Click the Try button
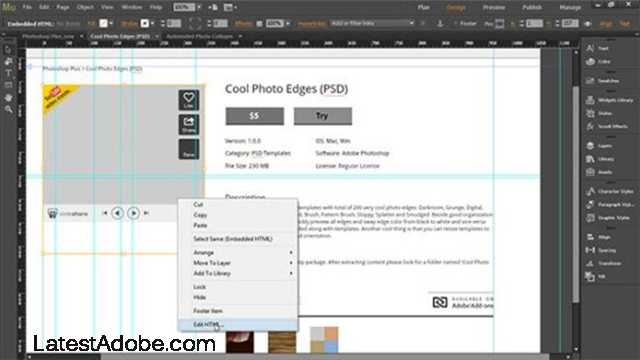Image resolution: width=640 pixels, height=360 pixels. coord(322,116)
